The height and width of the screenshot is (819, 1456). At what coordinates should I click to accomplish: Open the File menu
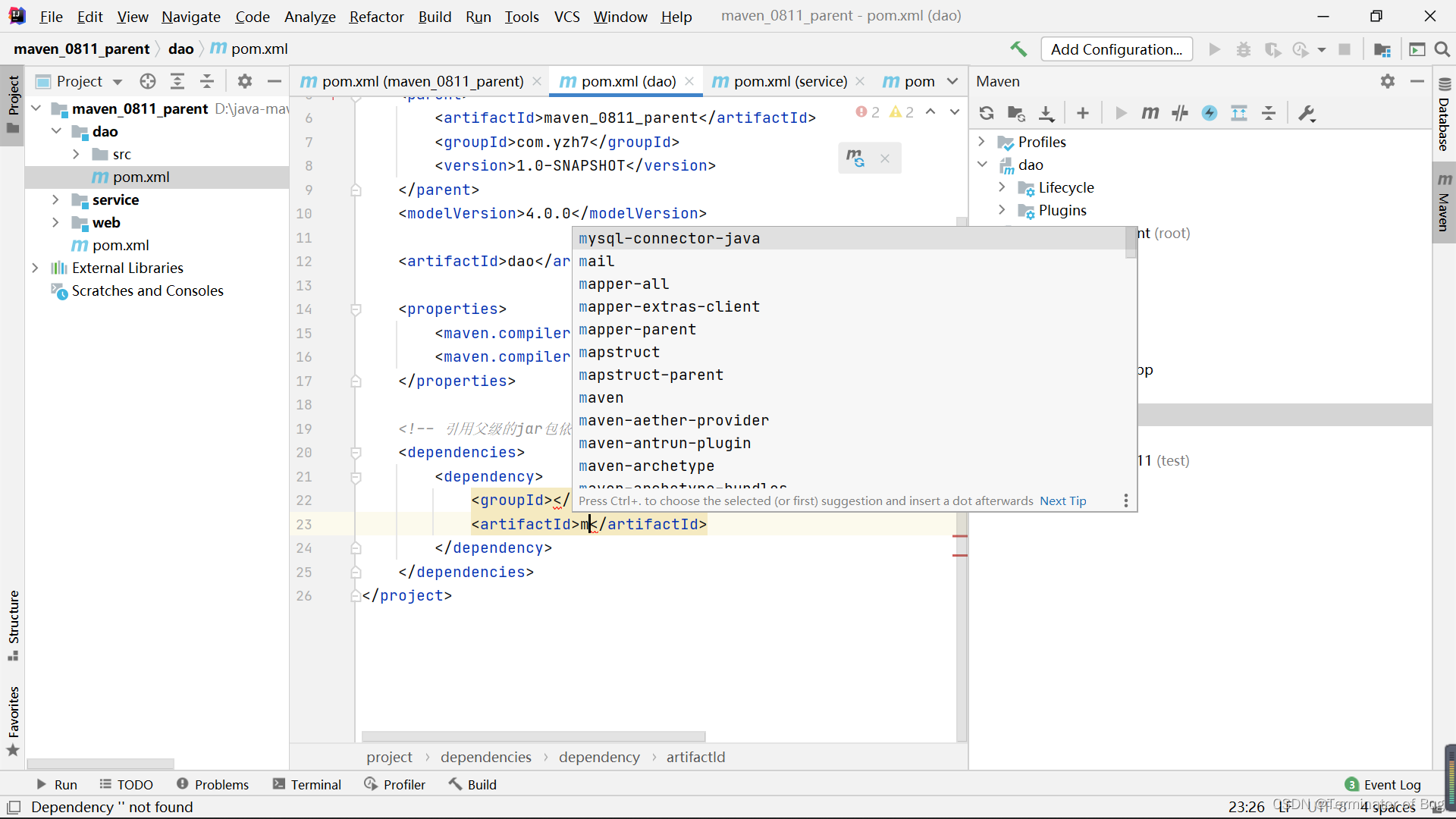(51, 16)
